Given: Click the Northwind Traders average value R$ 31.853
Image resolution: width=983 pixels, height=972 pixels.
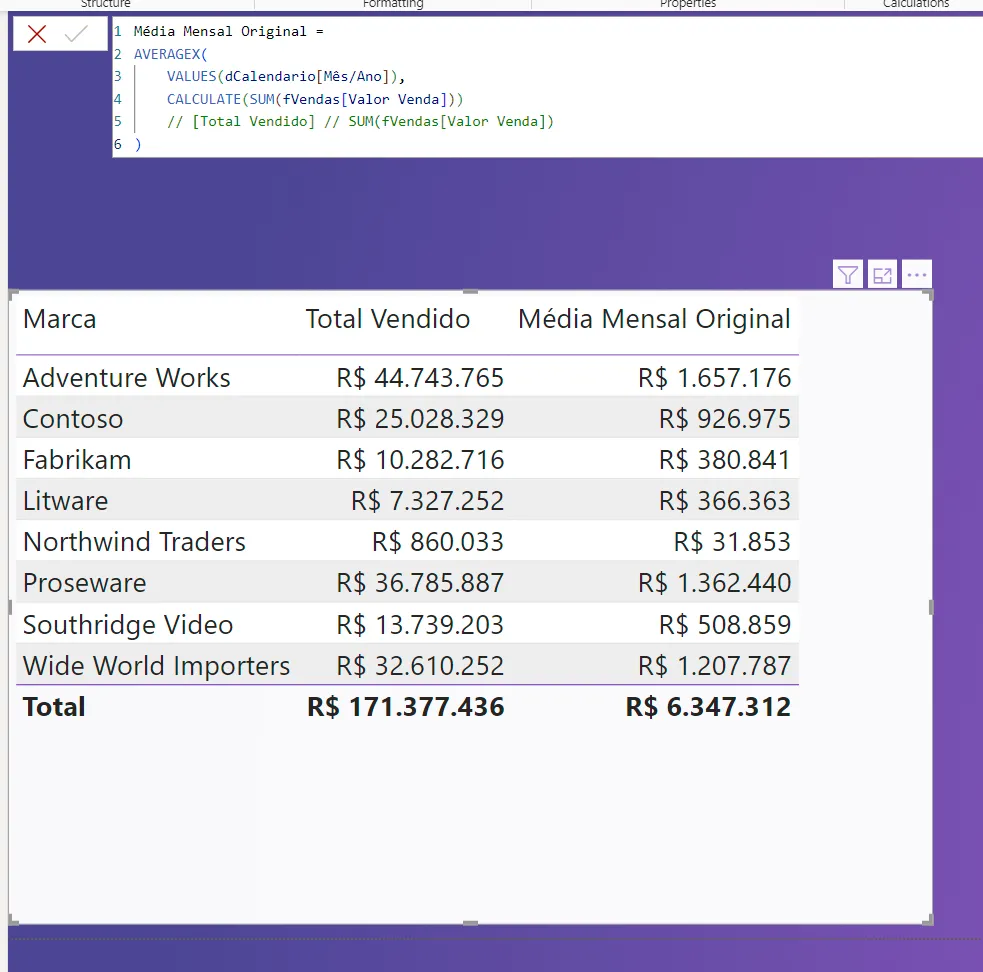Looking at the screenshot, I should 732,542.
